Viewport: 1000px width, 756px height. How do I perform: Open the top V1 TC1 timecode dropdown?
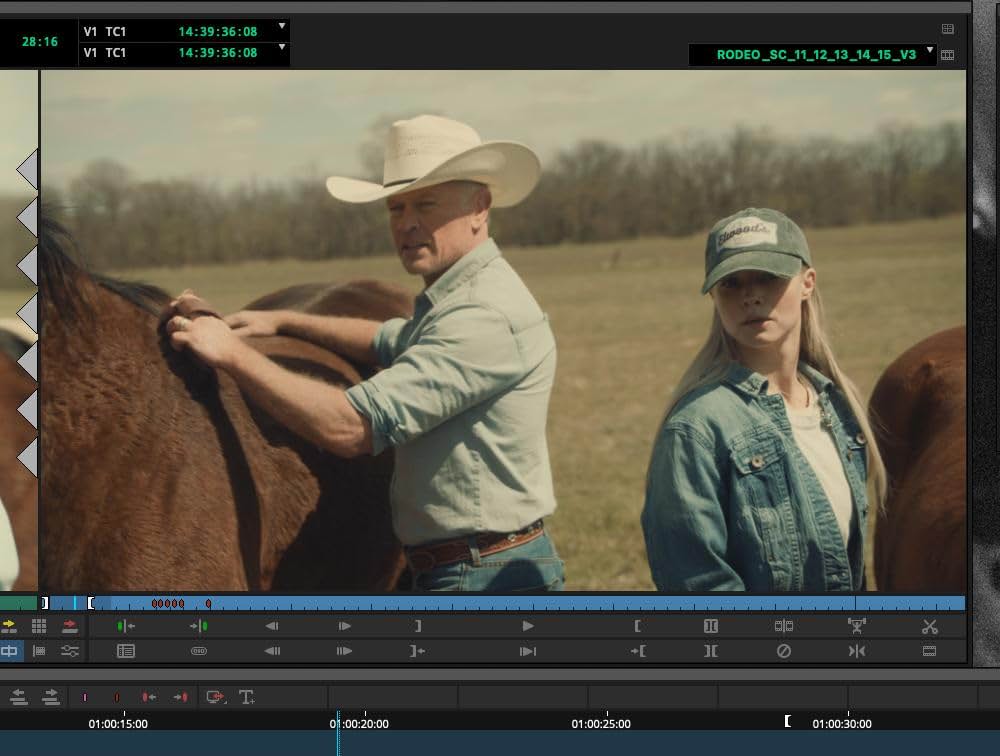click(282, 27)
